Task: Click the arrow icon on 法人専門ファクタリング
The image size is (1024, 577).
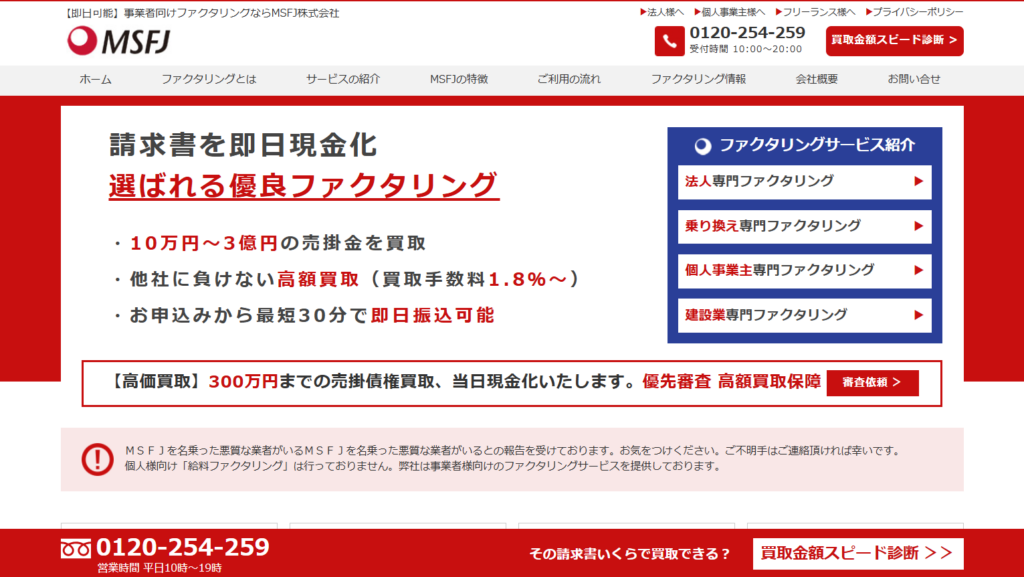Action: pyautogui.click(x=916, y=182)
